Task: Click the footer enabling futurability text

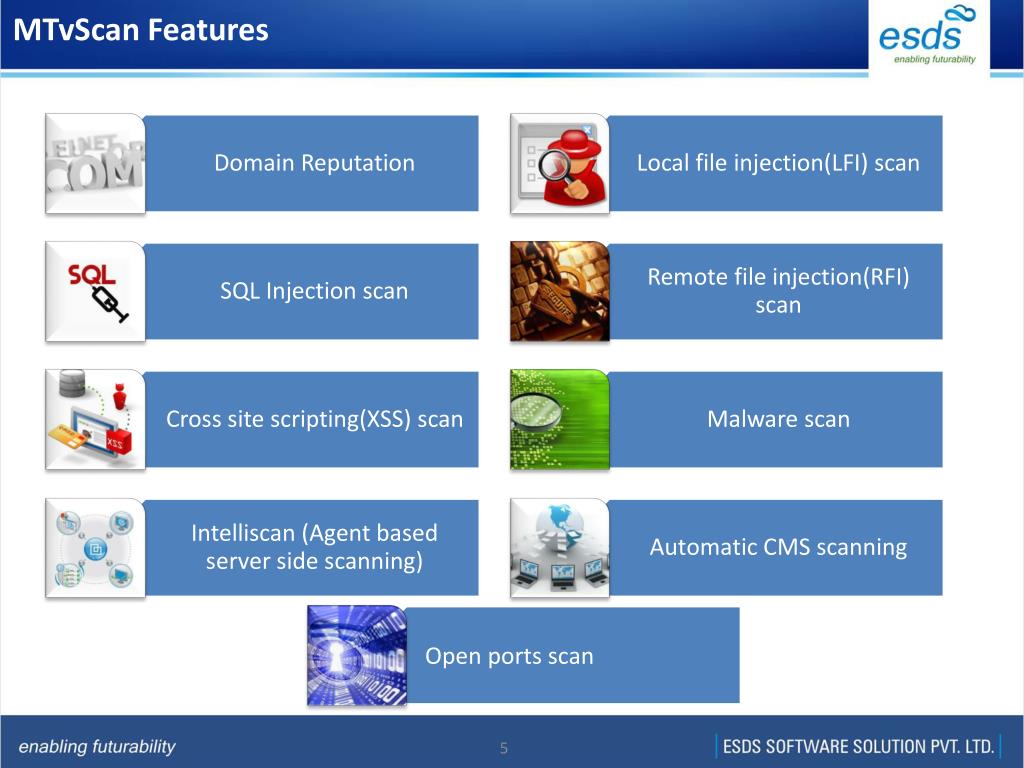Action: (x=97, y=746)
